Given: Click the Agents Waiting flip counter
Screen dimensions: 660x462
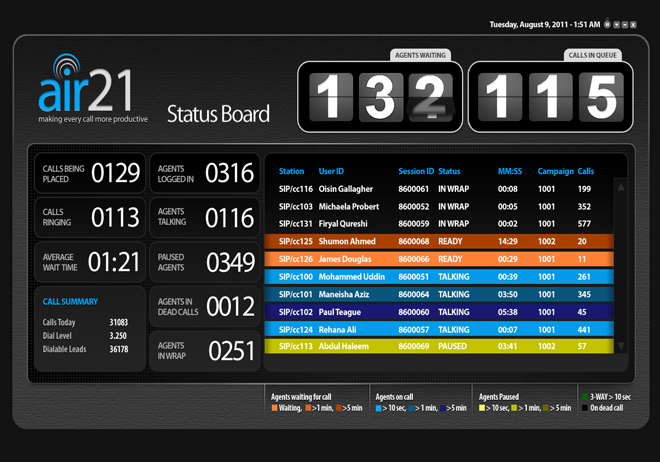Looking at the screenshot, I should [x=378, y=96].
